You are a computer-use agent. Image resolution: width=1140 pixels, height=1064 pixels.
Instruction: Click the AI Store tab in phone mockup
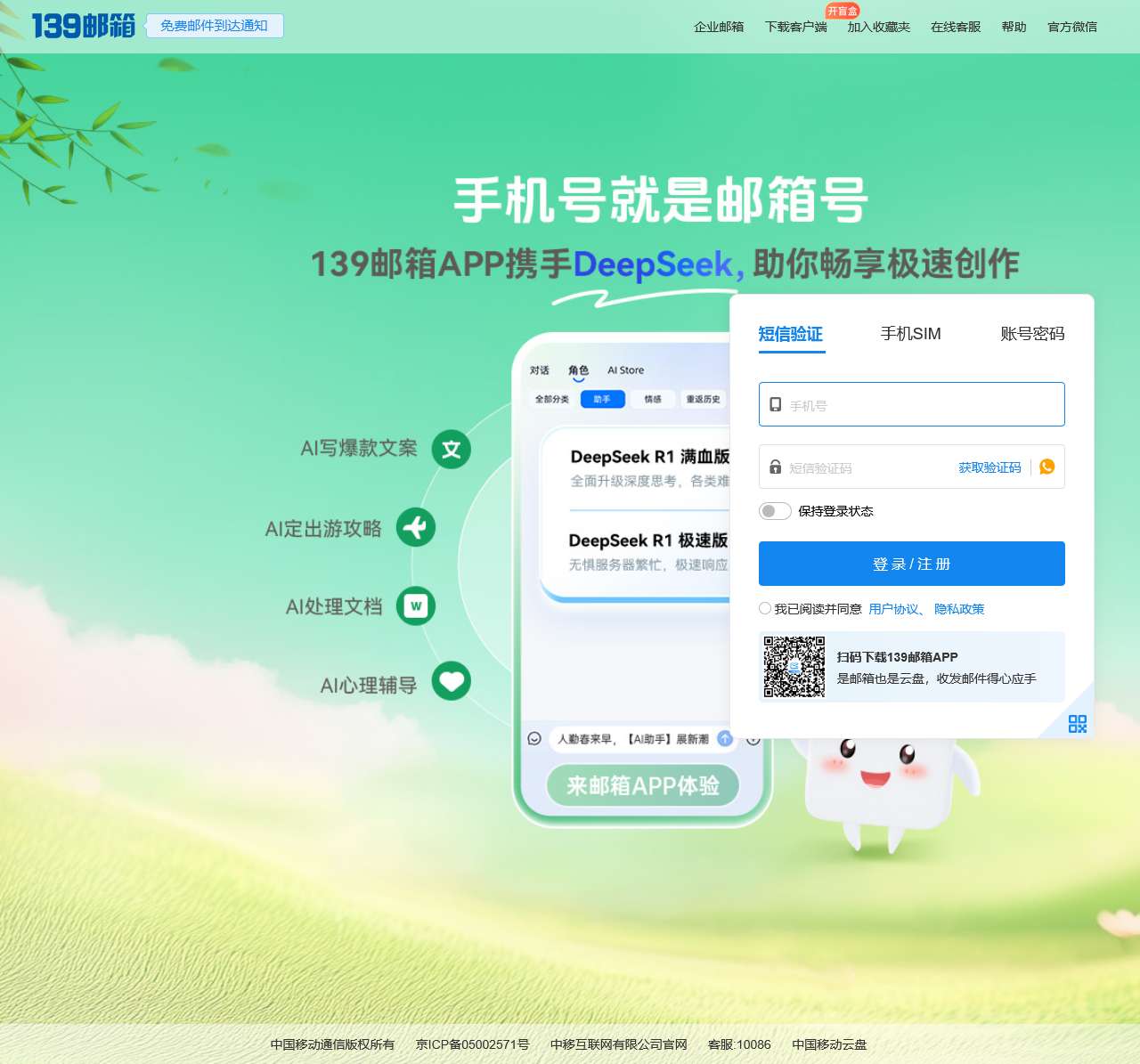(x=626, y=370)
